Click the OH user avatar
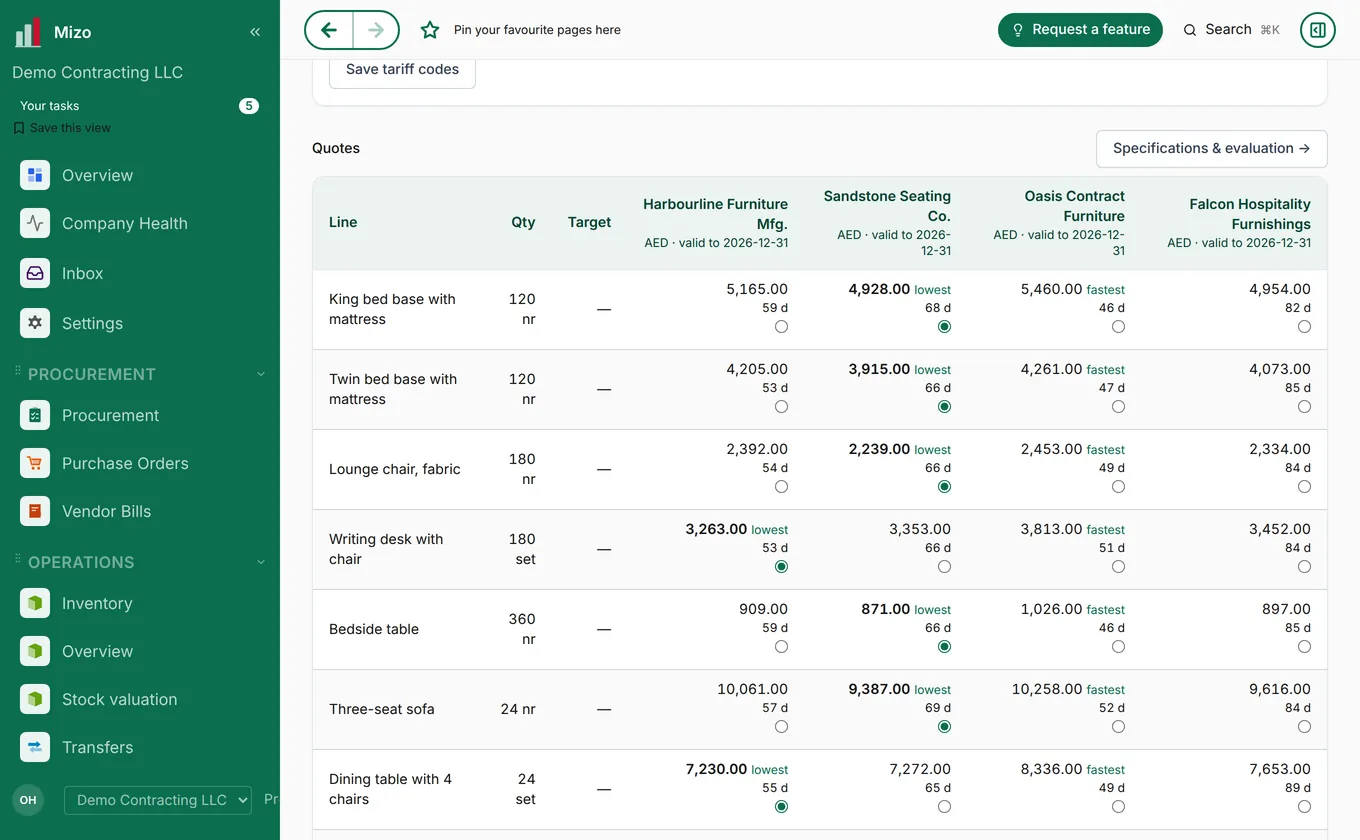The height and width of the screenshot is (840, 1360). pos(28,800)
